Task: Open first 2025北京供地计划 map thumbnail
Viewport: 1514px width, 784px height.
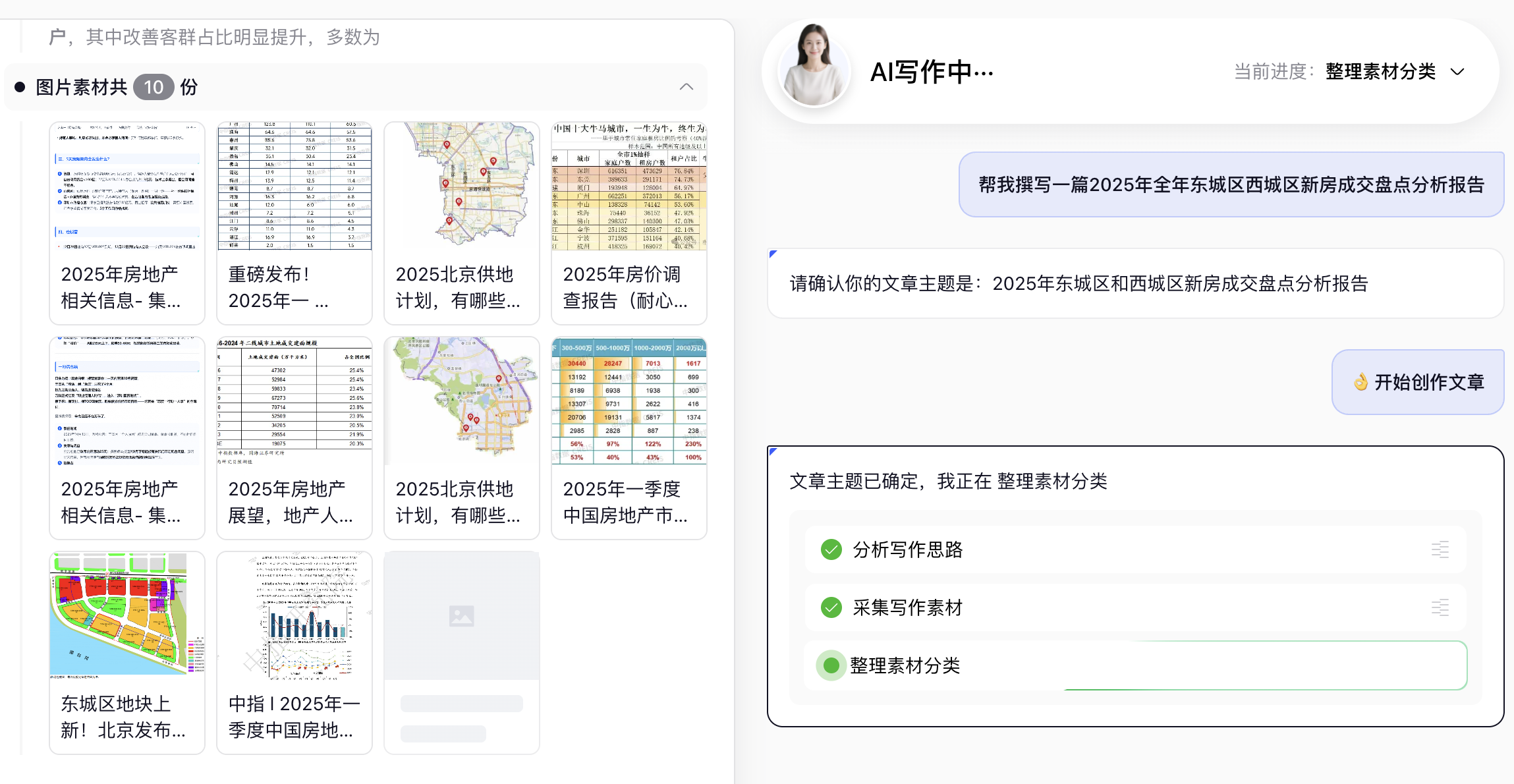Action: click(461, 186)
